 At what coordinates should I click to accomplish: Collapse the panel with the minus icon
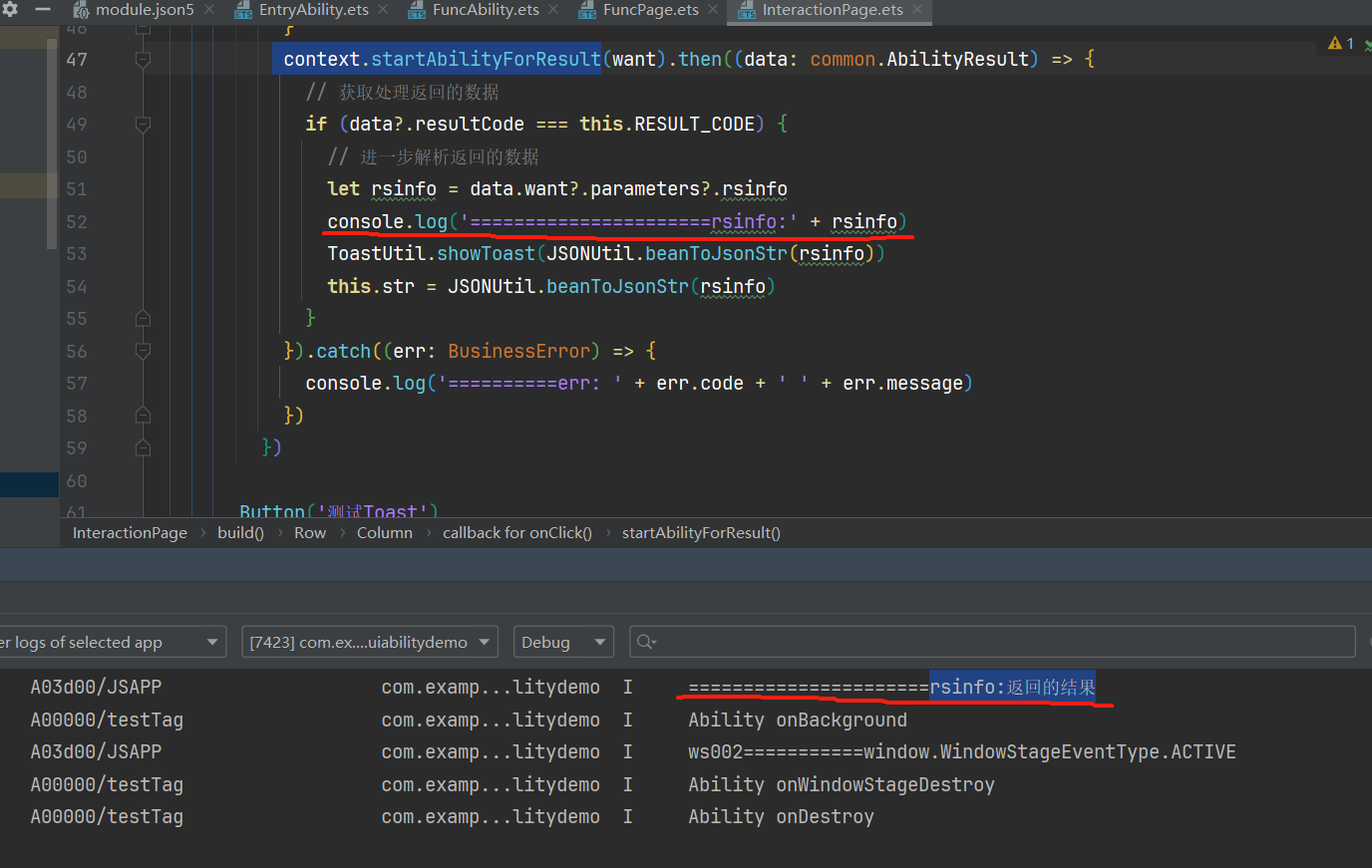coord(43,9)
